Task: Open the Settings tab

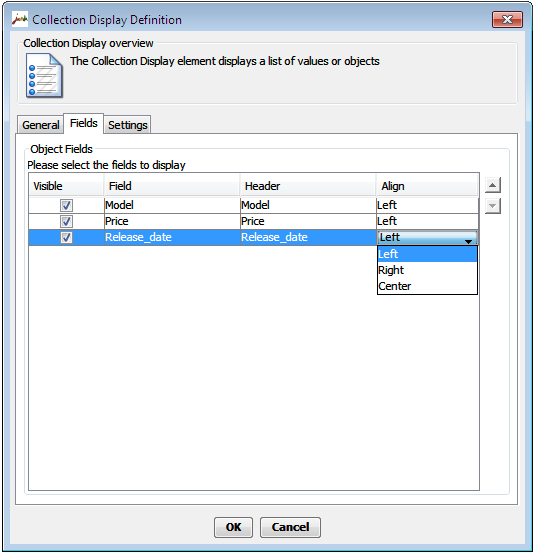Action: pyautogui.click(x=127, y=125)
